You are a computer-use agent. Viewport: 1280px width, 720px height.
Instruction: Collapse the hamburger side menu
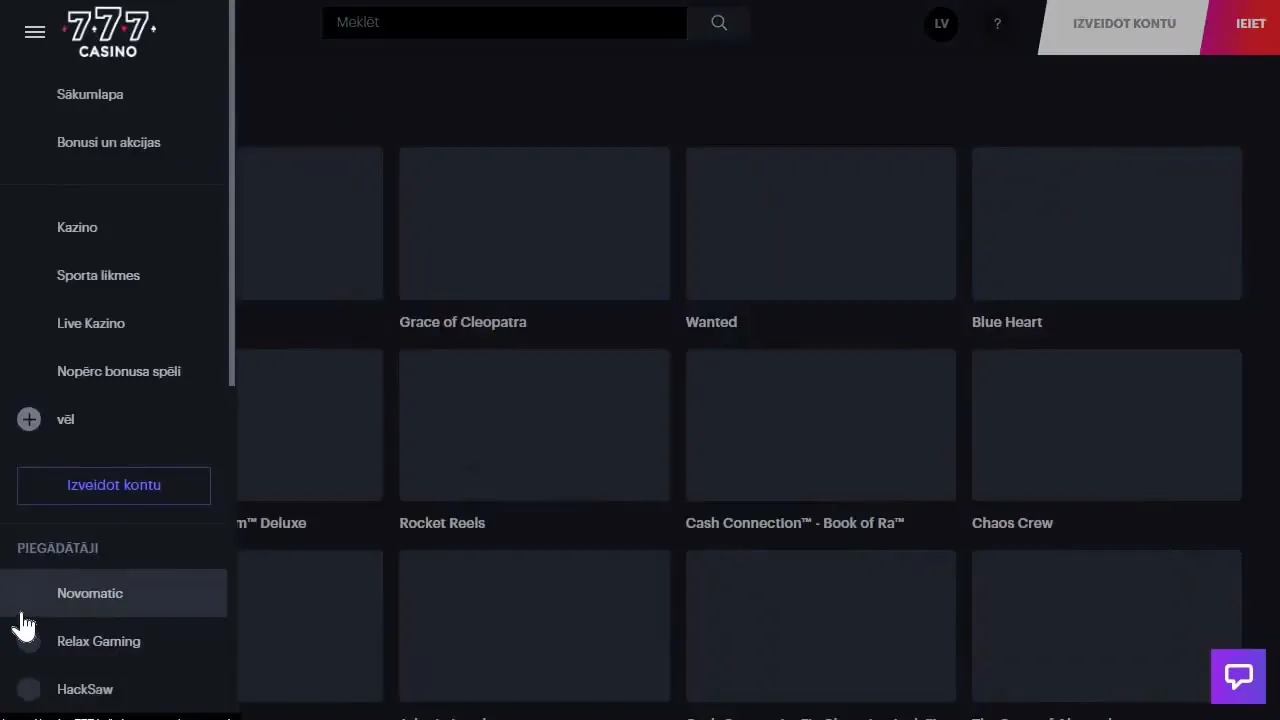[35, 32]
